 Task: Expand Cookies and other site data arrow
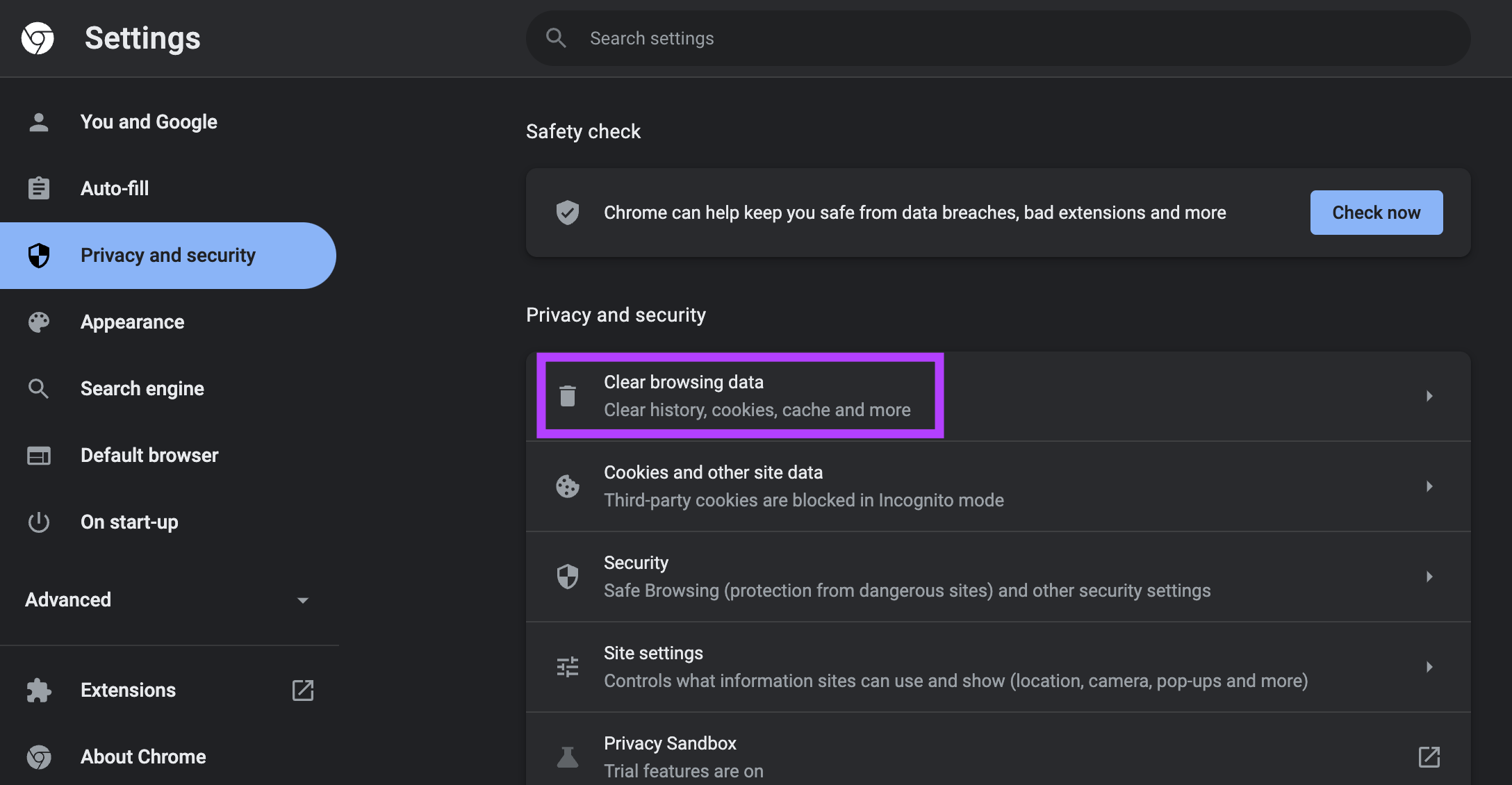pyautogui.click(x=1429, y=486)
